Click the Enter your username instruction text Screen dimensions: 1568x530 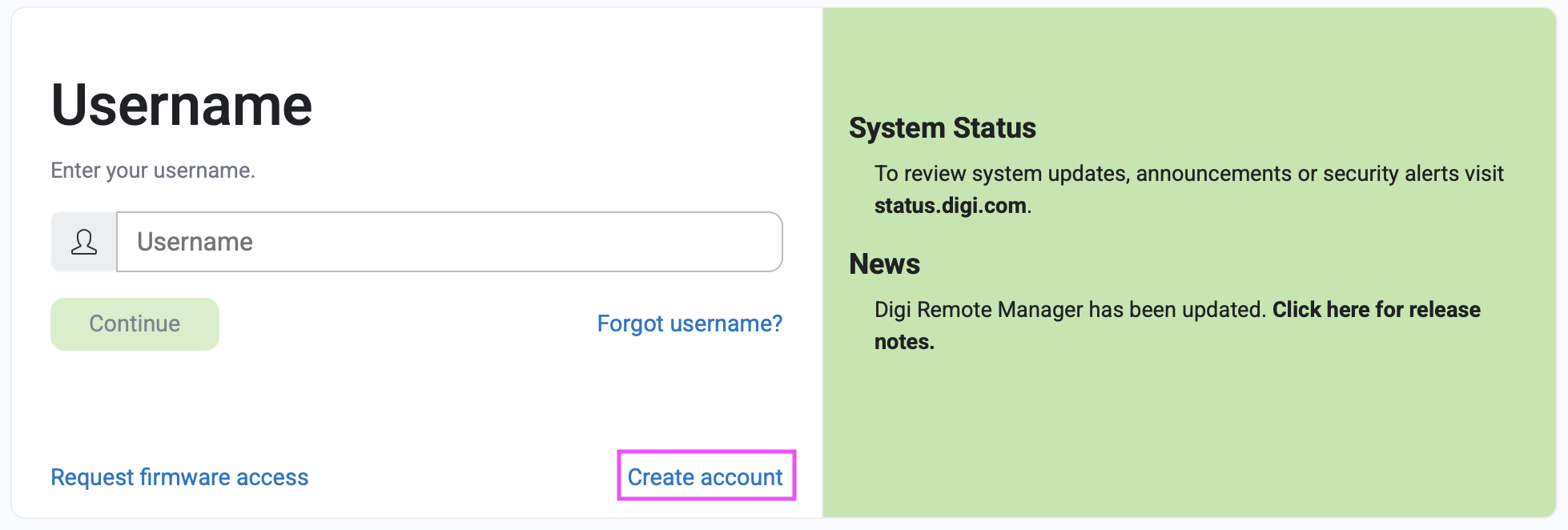(153, 171)
